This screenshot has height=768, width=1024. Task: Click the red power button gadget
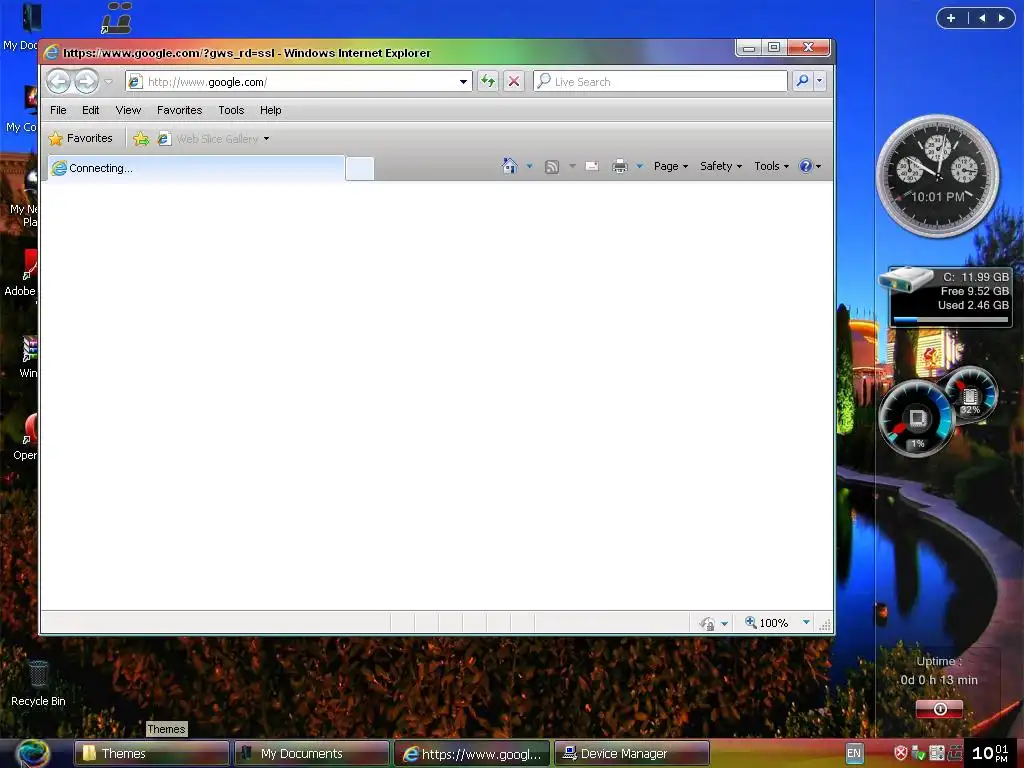pyautogui.click(x=939, y=709)
